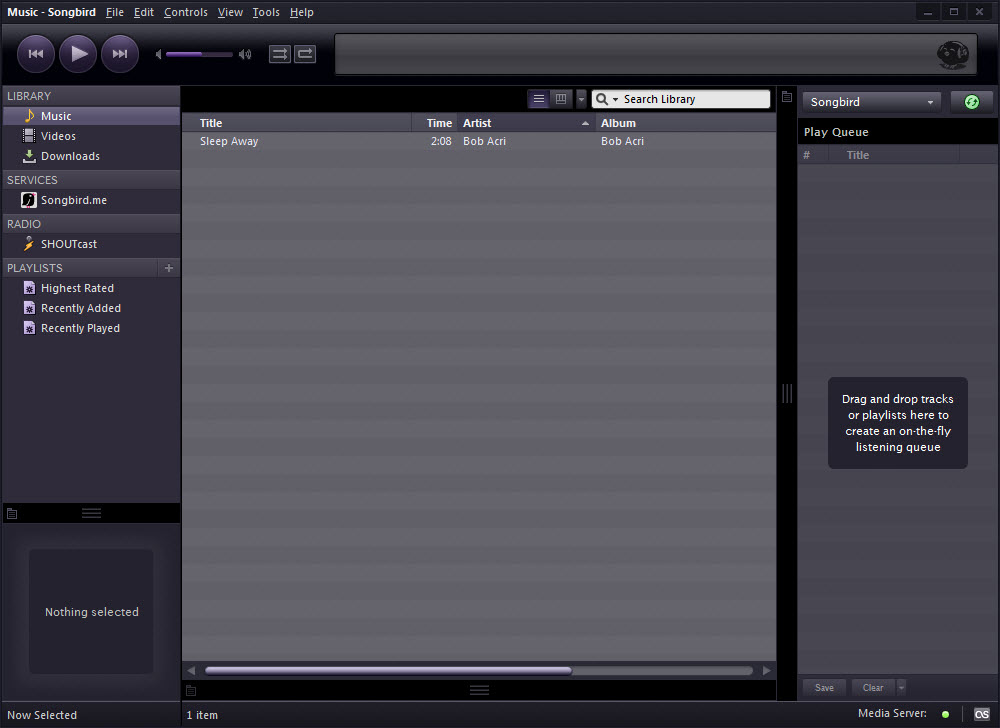
Task: Open search engine dropdown magnifier
Action: (607, 99)
